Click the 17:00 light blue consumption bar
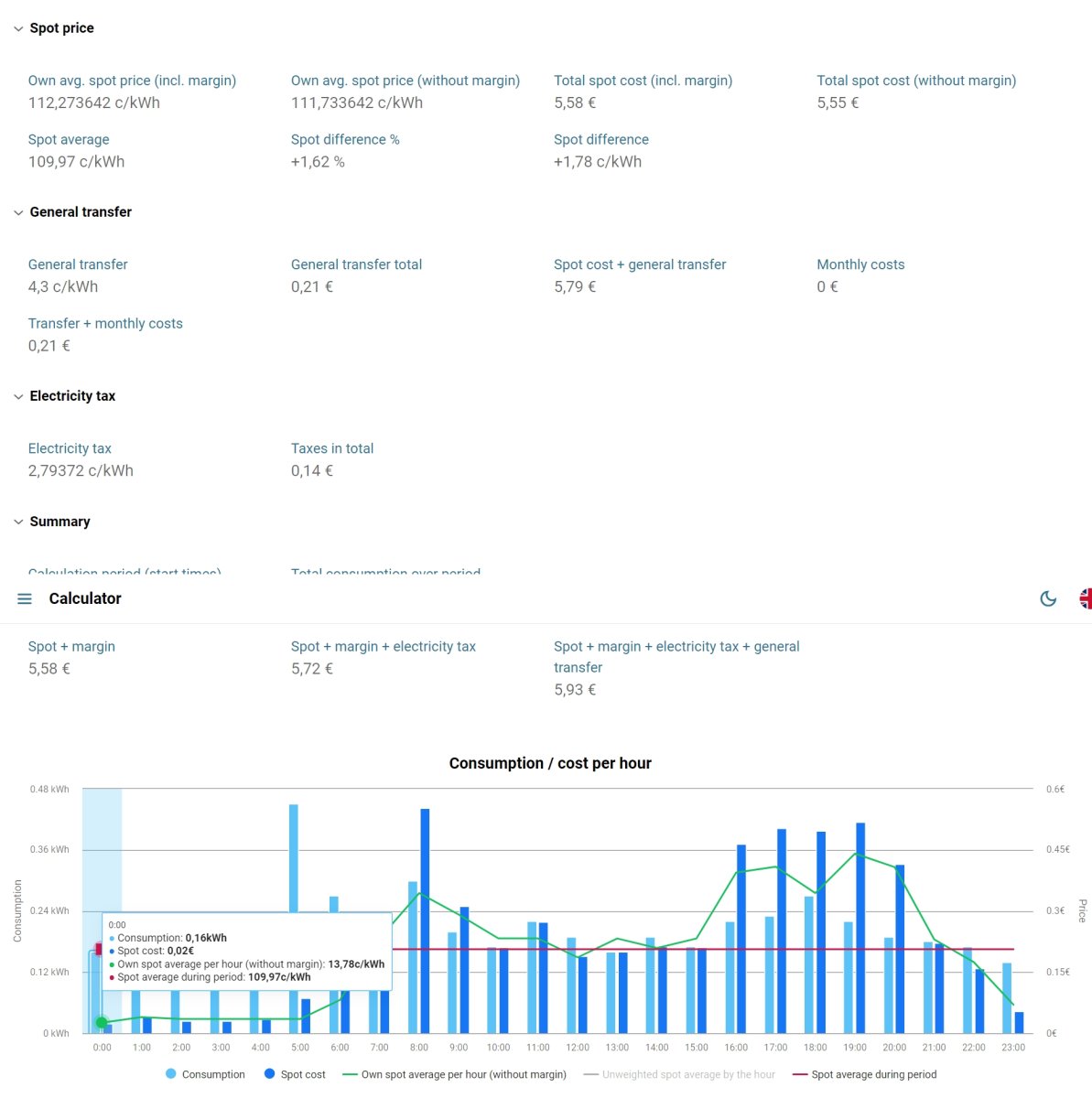1092x1098 pixels. tap(770, 974)
